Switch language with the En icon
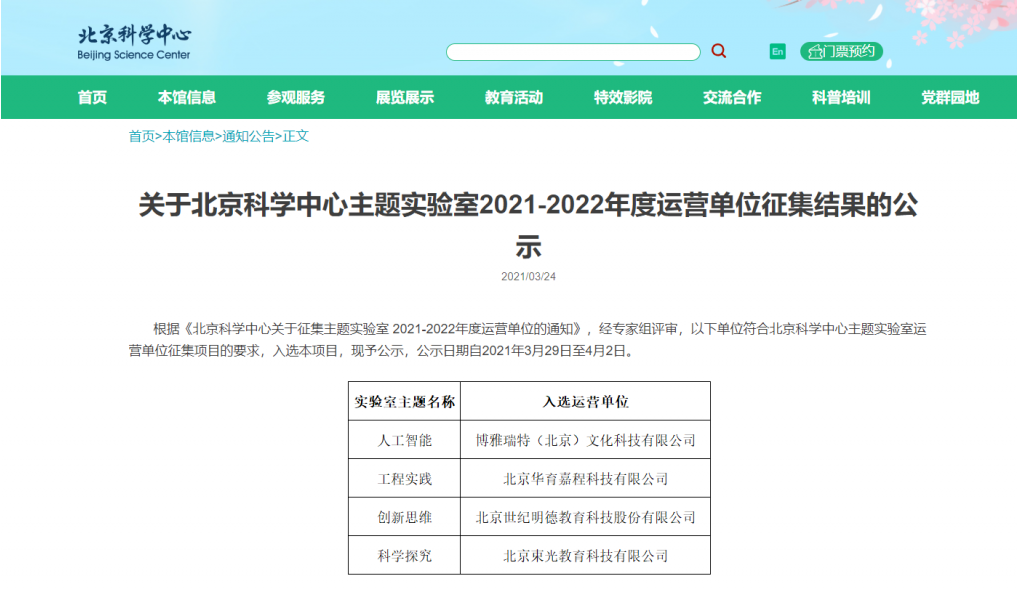 [x=777, y=51]
